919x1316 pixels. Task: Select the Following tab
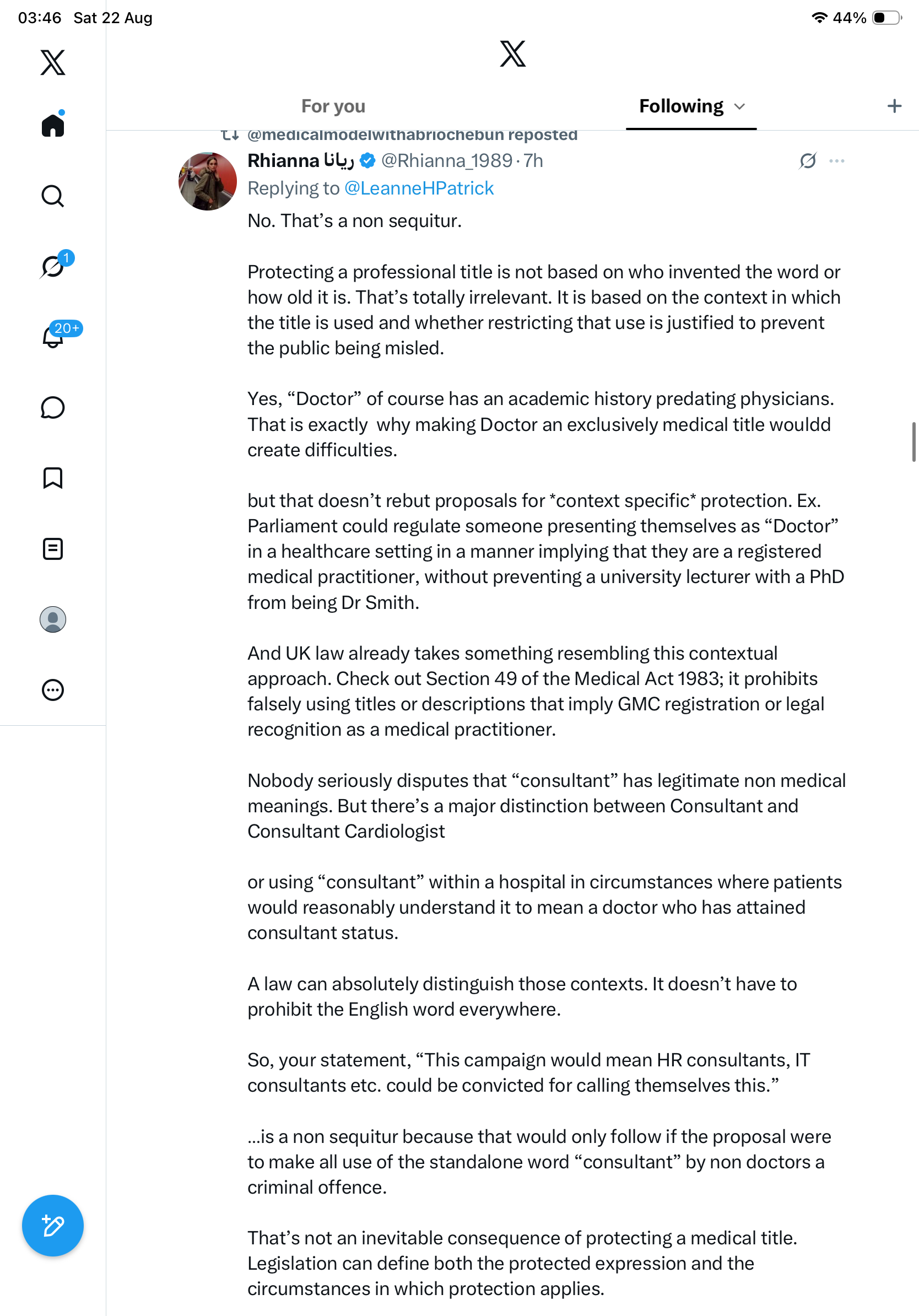[x=681, y=106]
